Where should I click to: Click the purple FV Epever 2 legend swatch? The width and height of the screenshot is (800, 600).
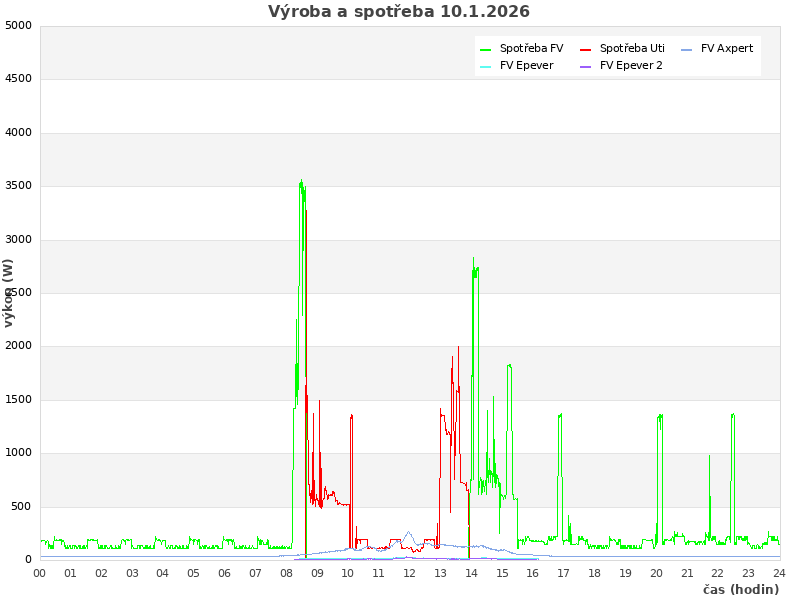pyautogui.click(x=586, y=66)
